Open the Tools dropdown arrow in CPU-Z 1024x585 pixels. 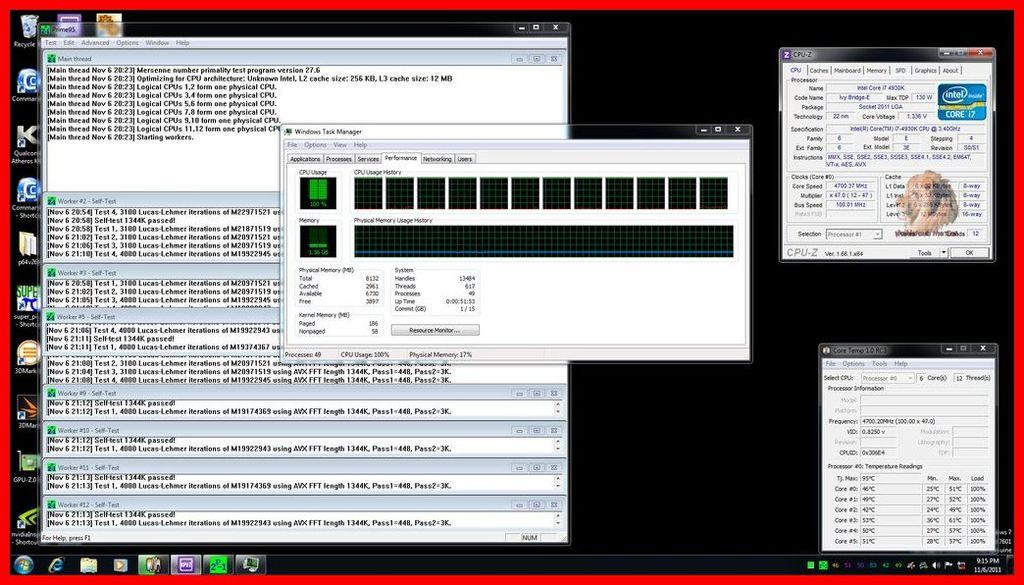944,253
